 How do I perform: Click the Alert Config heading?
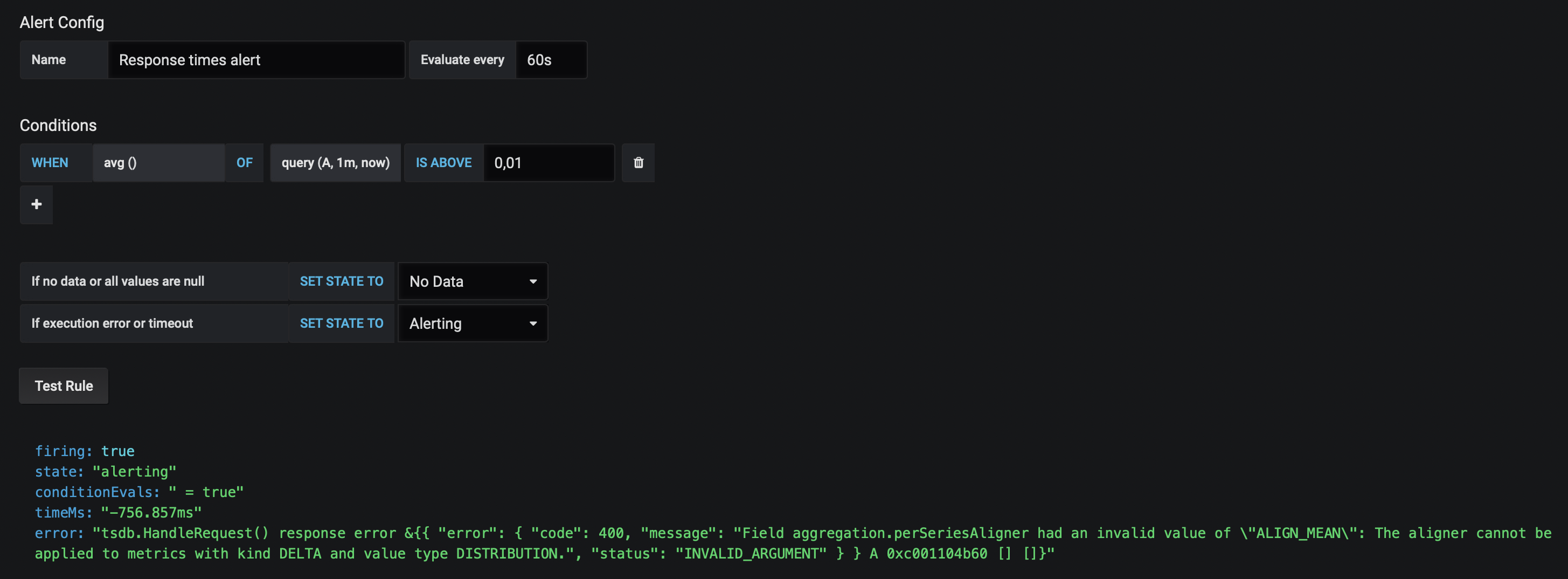coord(61,22)
